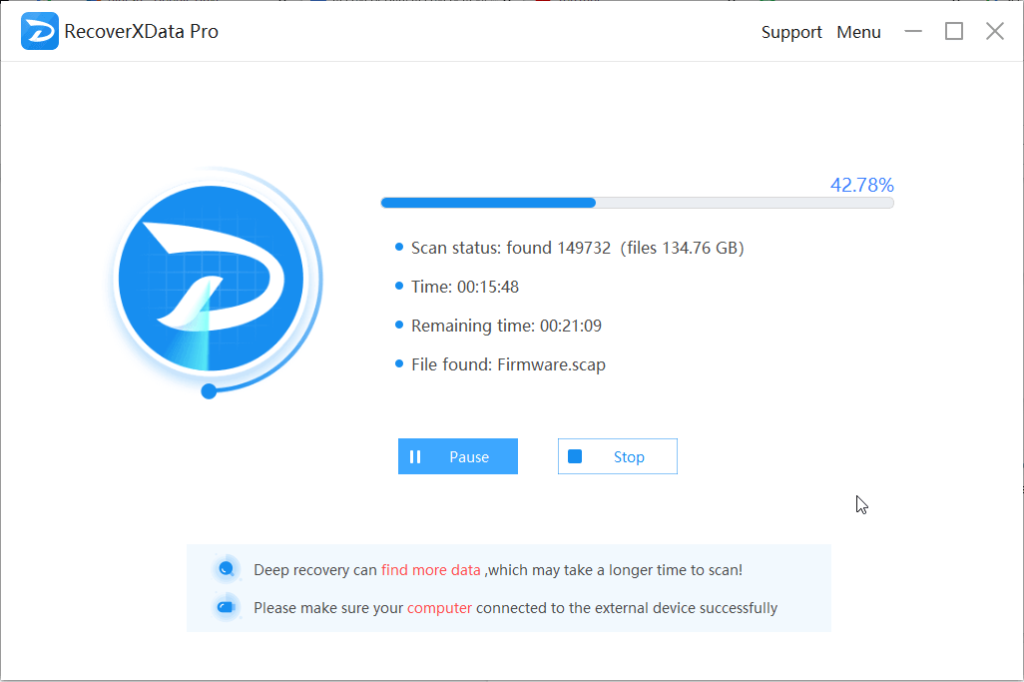The image size is (1024, 682).
Task: Click the 42.78% progress percentage
Action: pos(861,185)
